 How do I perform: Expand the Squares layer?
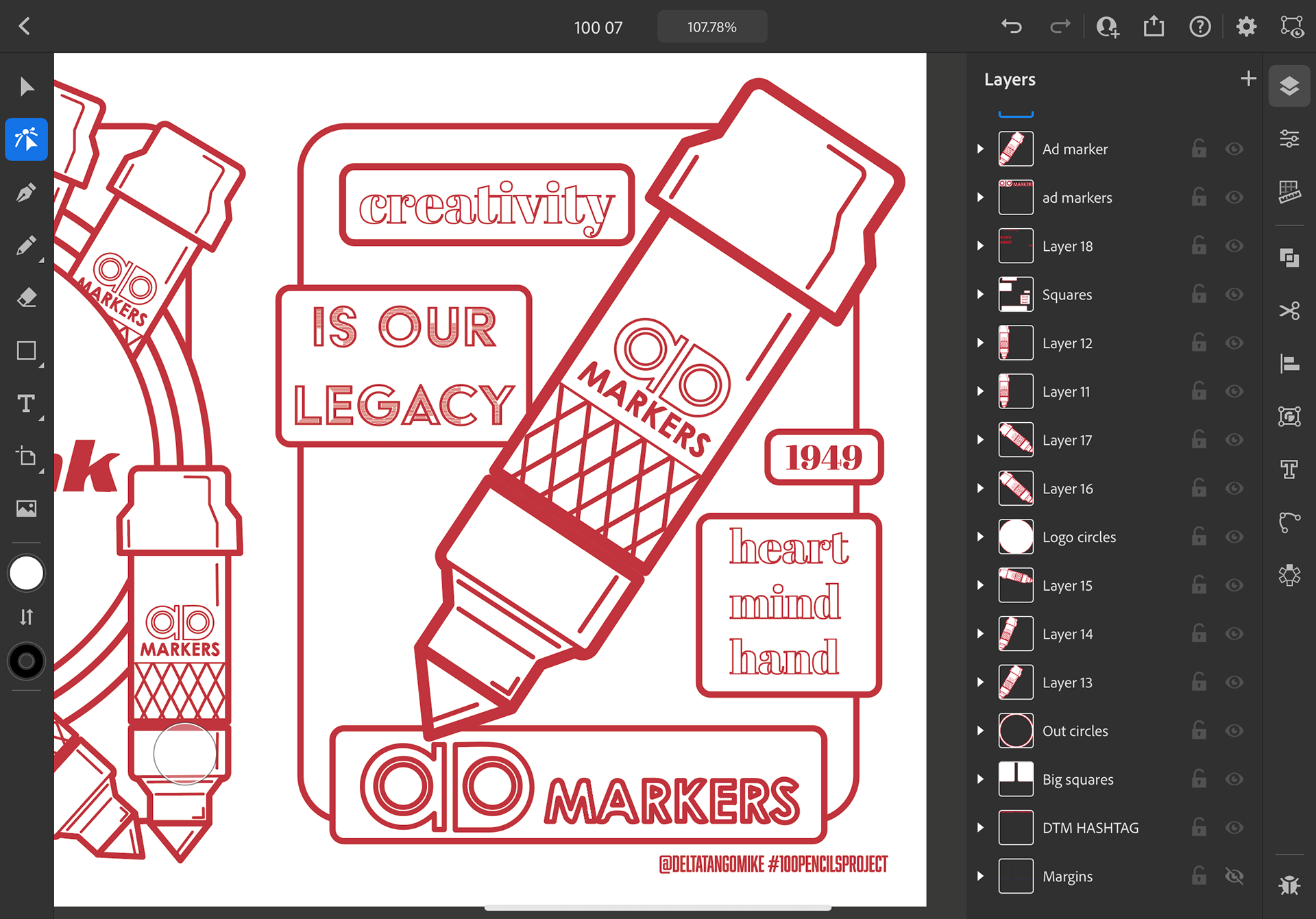tap(980, 294)
